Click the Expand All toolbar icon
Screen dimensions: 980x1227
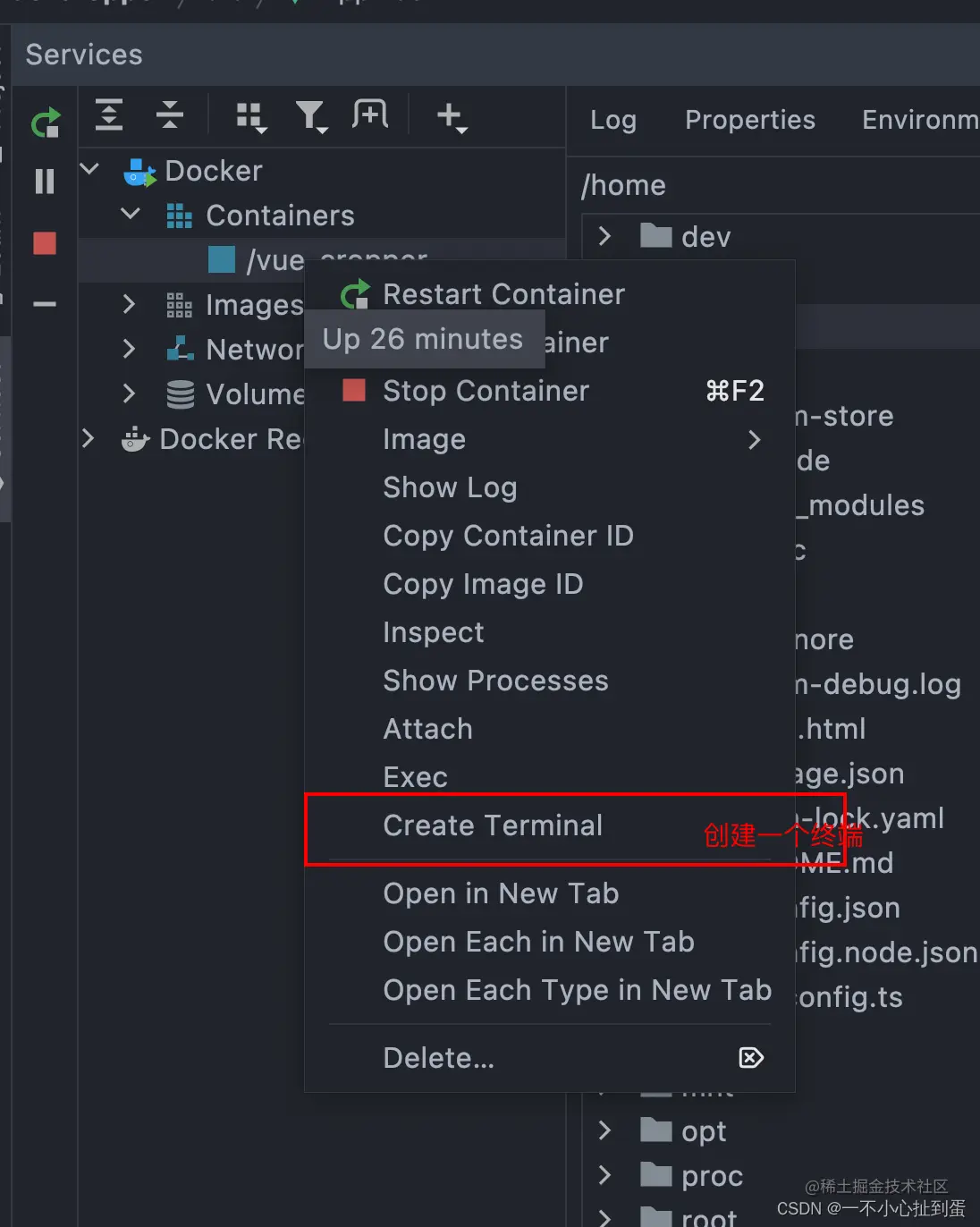tap(109, 115)
